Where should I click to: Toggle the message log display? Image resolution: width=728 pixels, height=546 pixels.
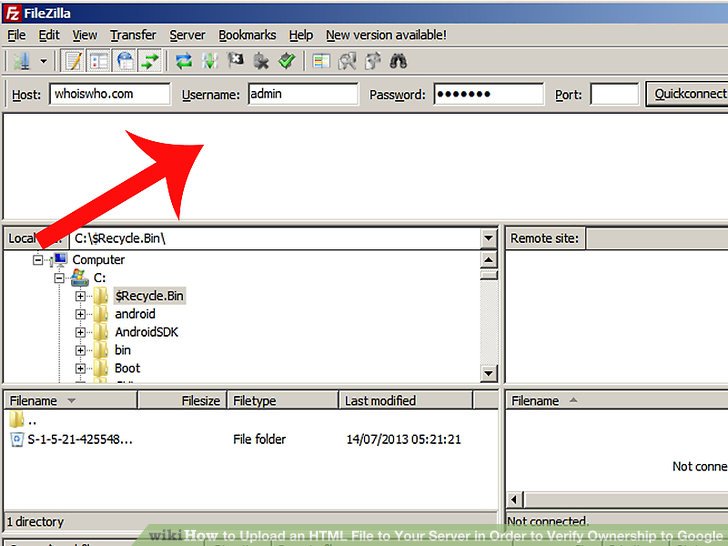(74, 61)
